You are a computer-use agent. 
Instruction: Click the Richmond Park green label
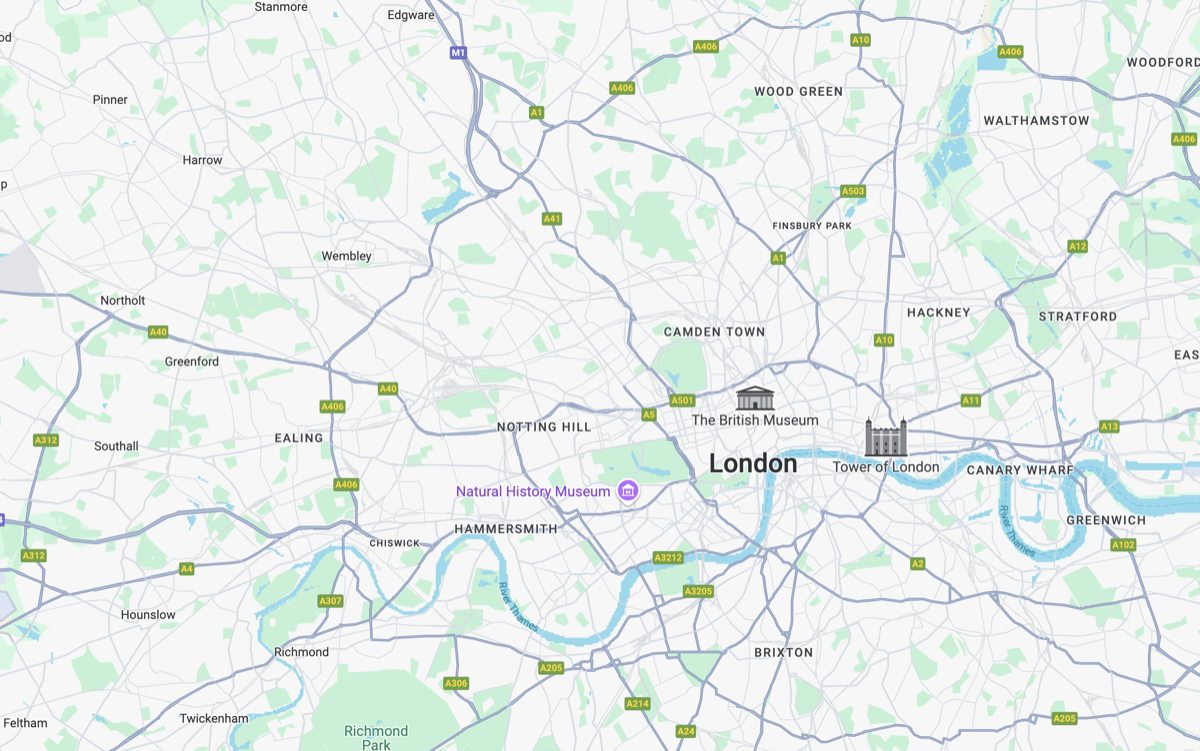coord(376,738)
